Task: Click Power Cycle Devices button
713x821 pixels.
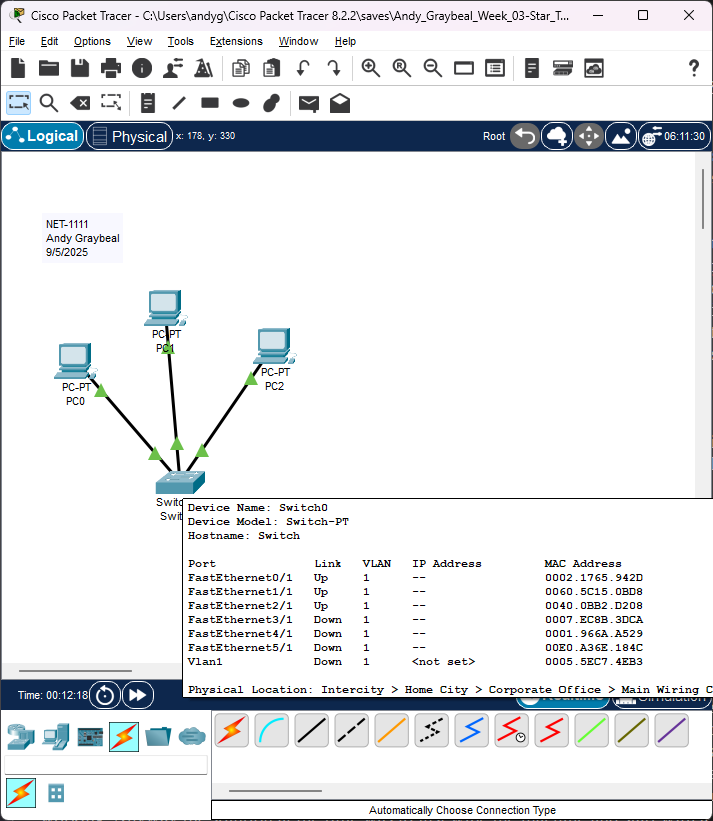Action: [106, 694]
